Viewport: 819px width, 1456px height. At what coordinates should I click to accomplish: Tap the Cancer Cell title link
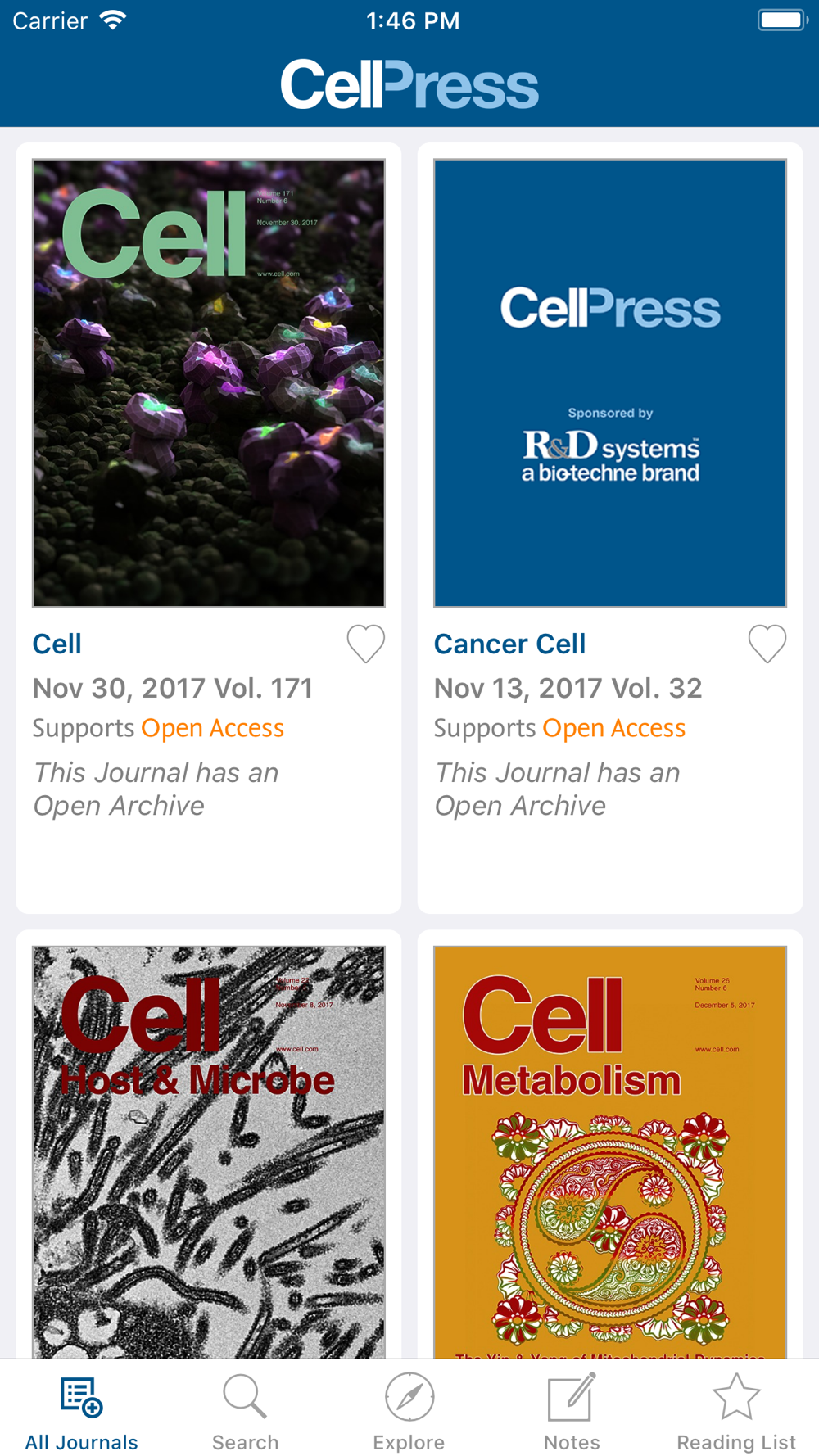[509, 644]
